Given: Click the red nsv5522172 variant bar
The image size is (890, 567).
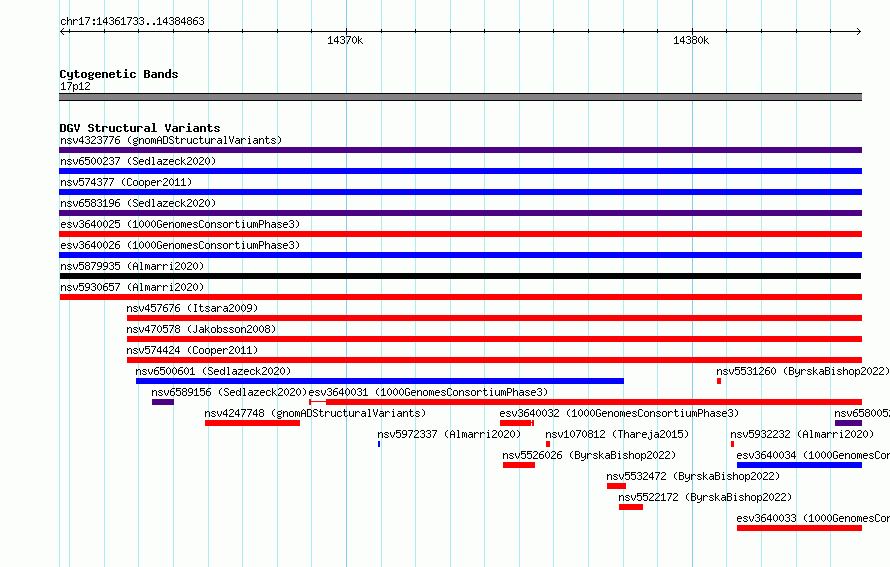Looking at the screenshot, I should (631, 507).
